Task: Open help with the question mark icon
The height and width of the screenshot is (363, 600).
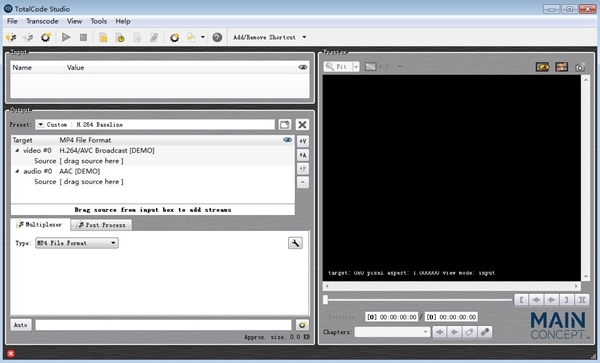Action: (217, 37)
